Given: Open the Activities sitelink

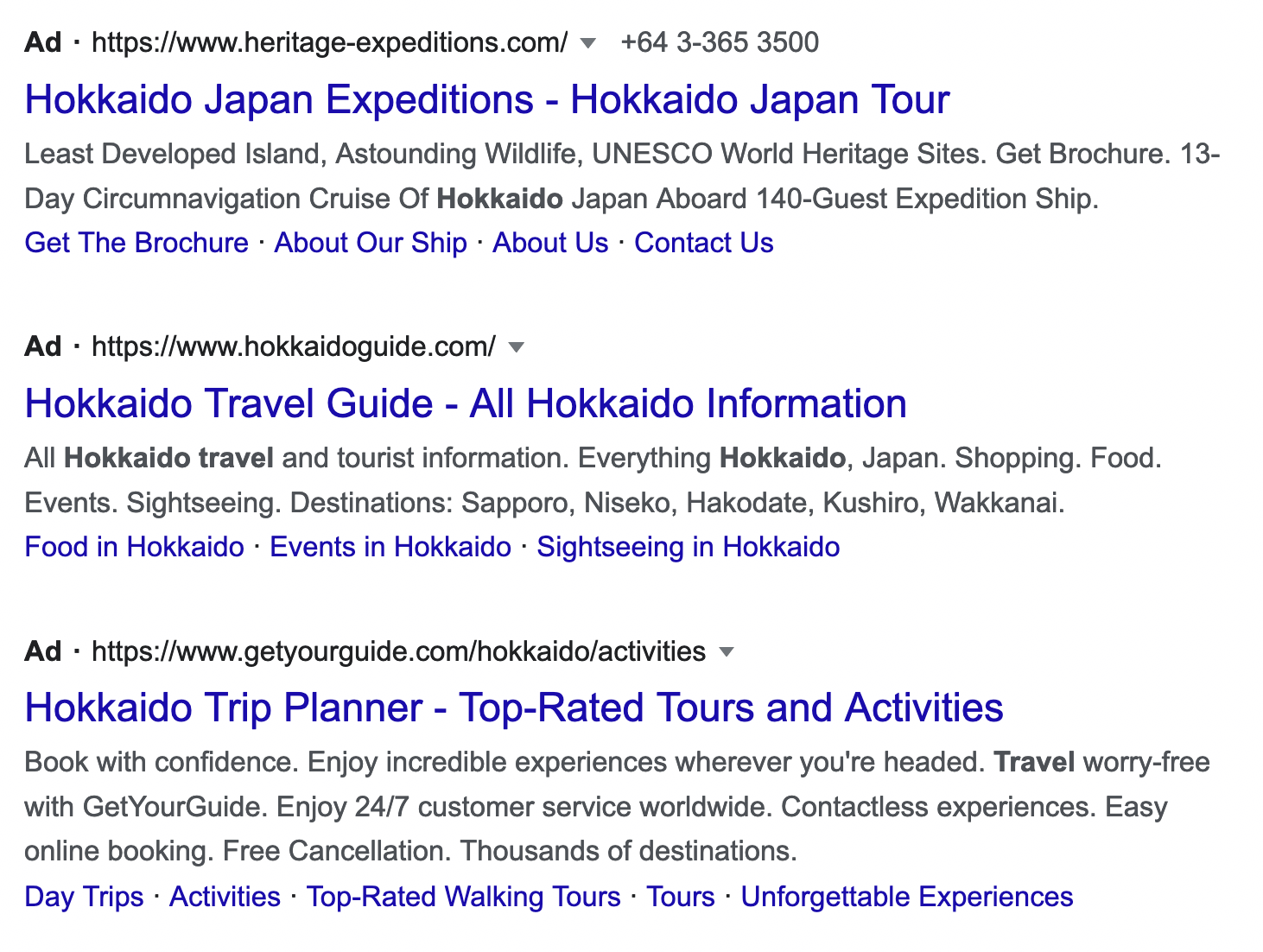Looking at the screenshot, I should pos(225,896).
